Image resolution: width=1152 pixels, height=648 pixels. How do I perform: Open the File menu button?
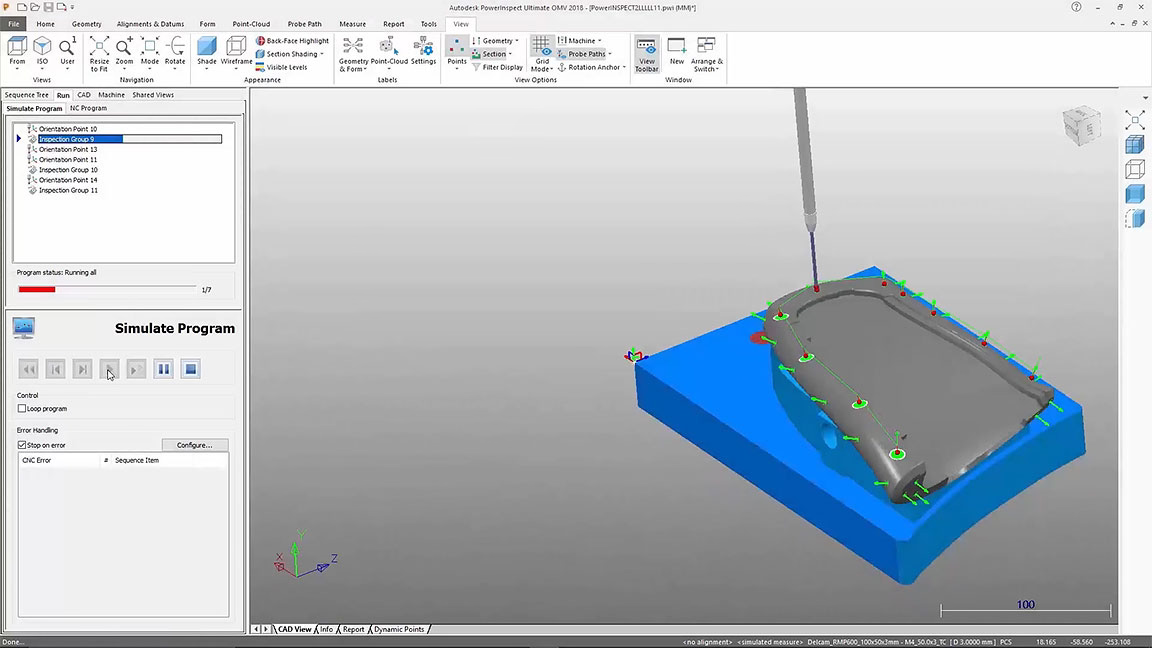[14, 24]
